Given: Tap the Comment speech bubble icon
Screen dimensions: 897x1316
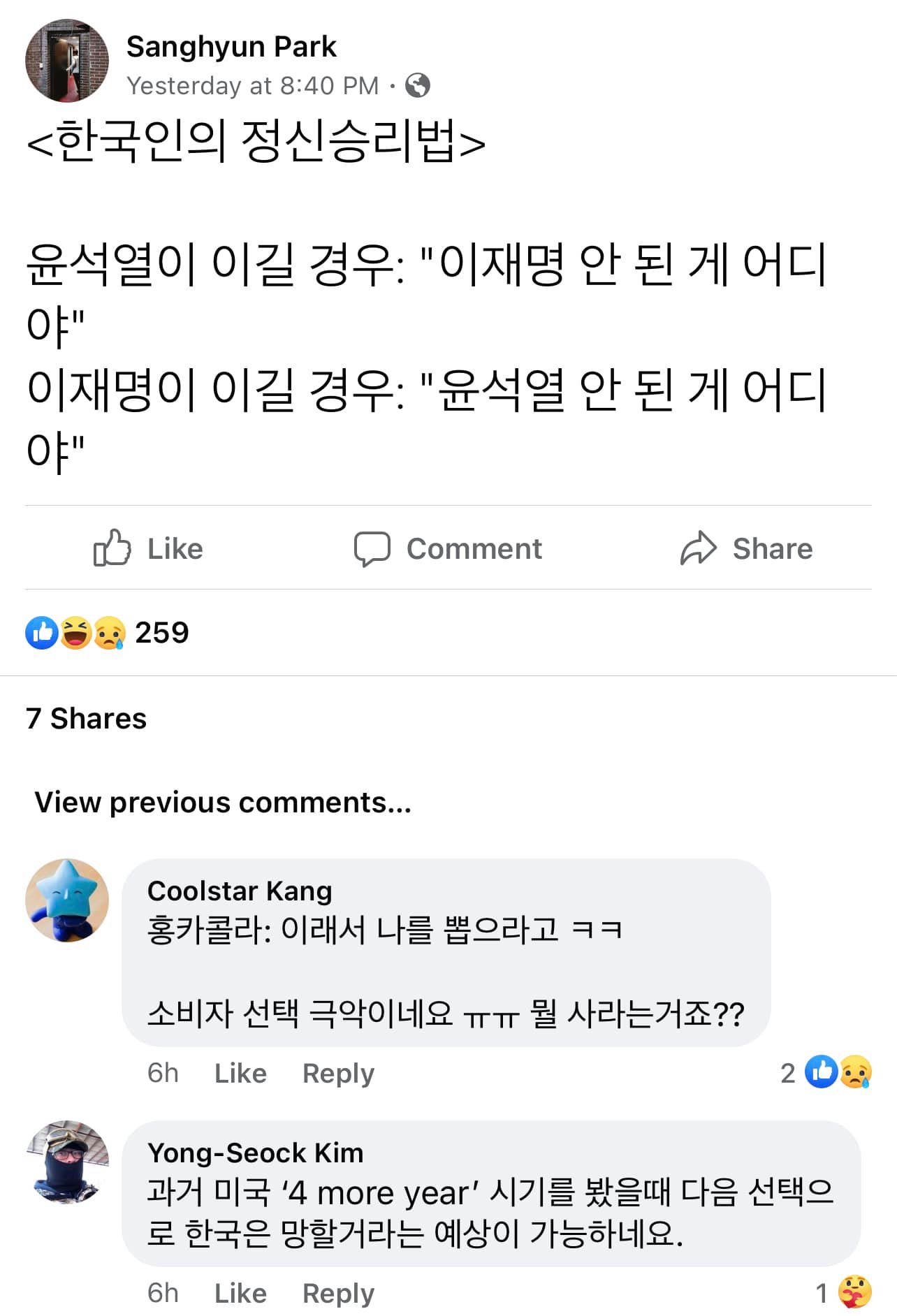Looking at the screenshot, I should 372,548.
